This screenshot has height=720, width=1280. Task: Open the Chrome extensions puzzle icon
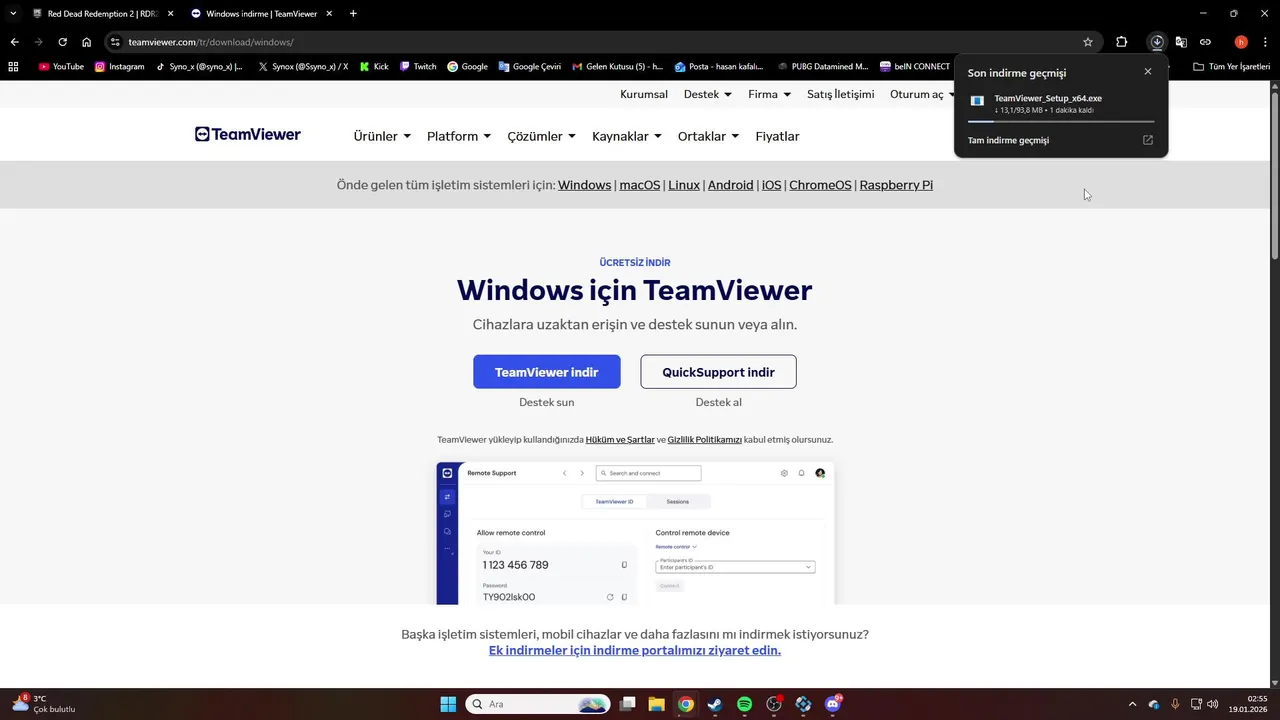pos(1121,42)
